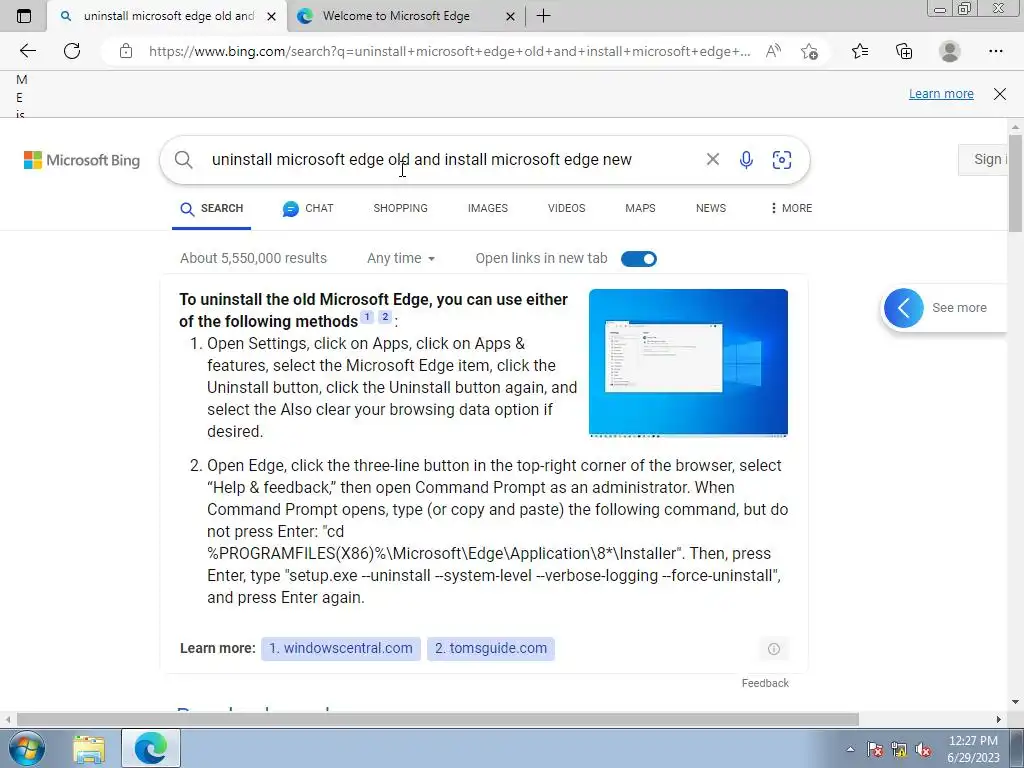Click the Sign in button
The height and width of the screenshot is (768, 1024).
coord(984,159)
